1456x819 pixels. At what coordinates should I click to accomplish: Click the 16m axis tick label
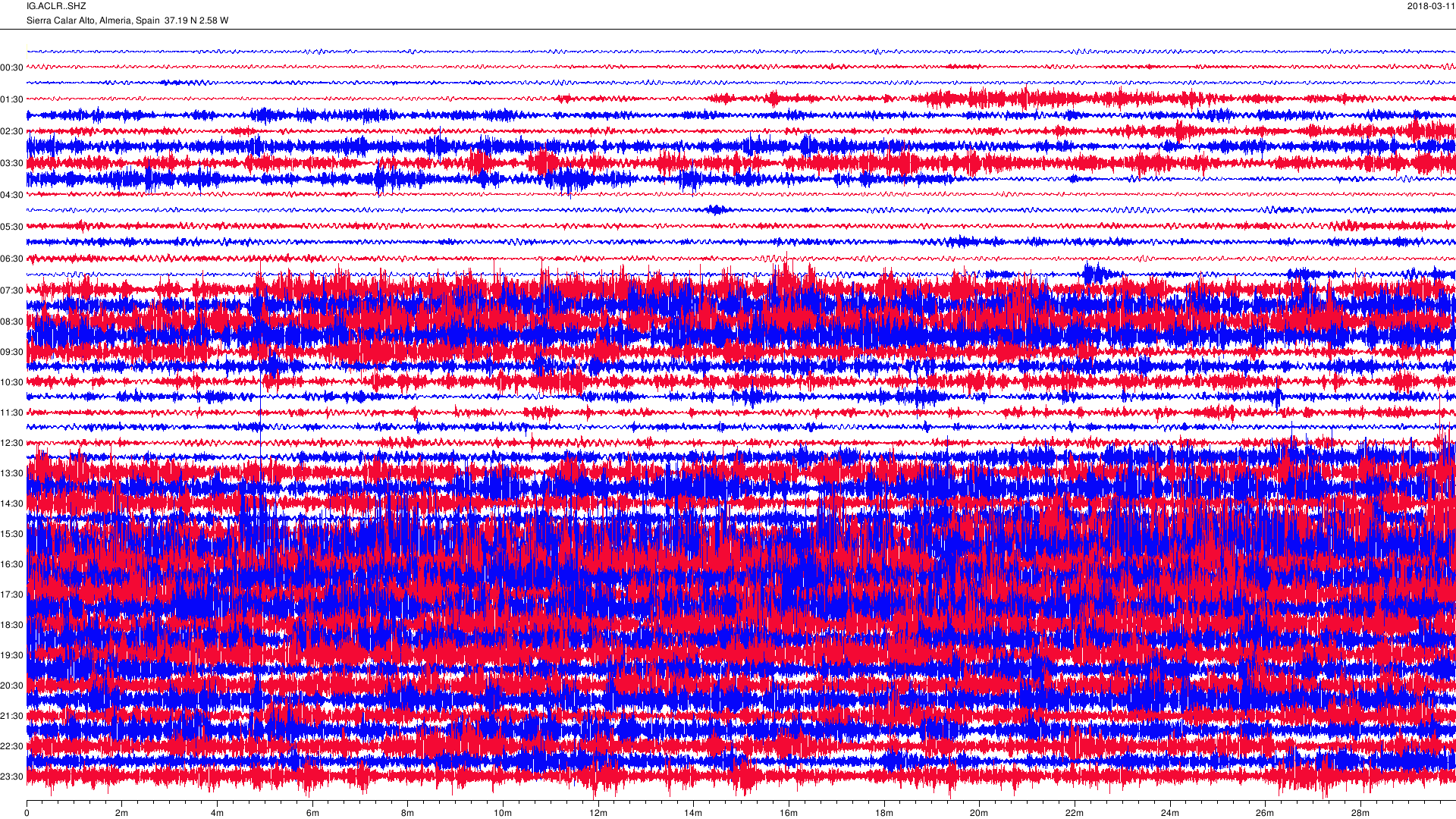[x=789, y=813]
